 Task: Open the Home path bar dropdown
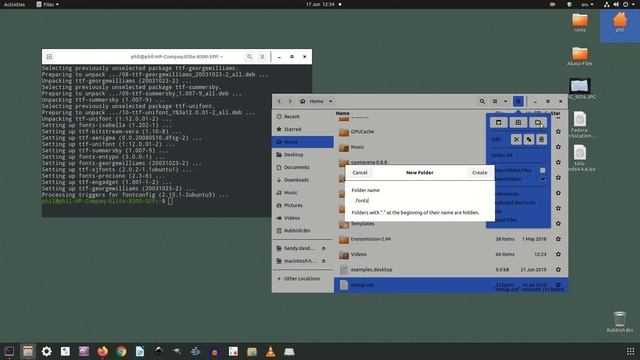click(331, 101)
